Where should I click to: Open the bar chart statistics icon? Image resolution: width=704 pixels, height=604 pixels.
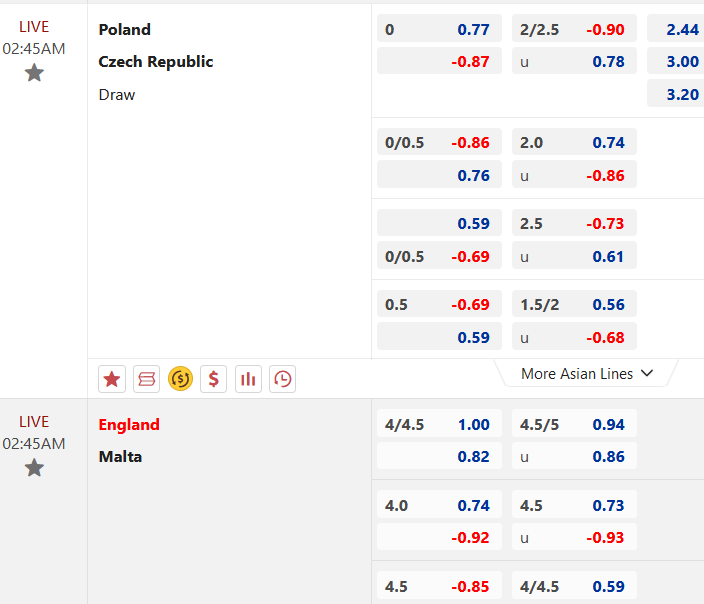click(248, 379)
